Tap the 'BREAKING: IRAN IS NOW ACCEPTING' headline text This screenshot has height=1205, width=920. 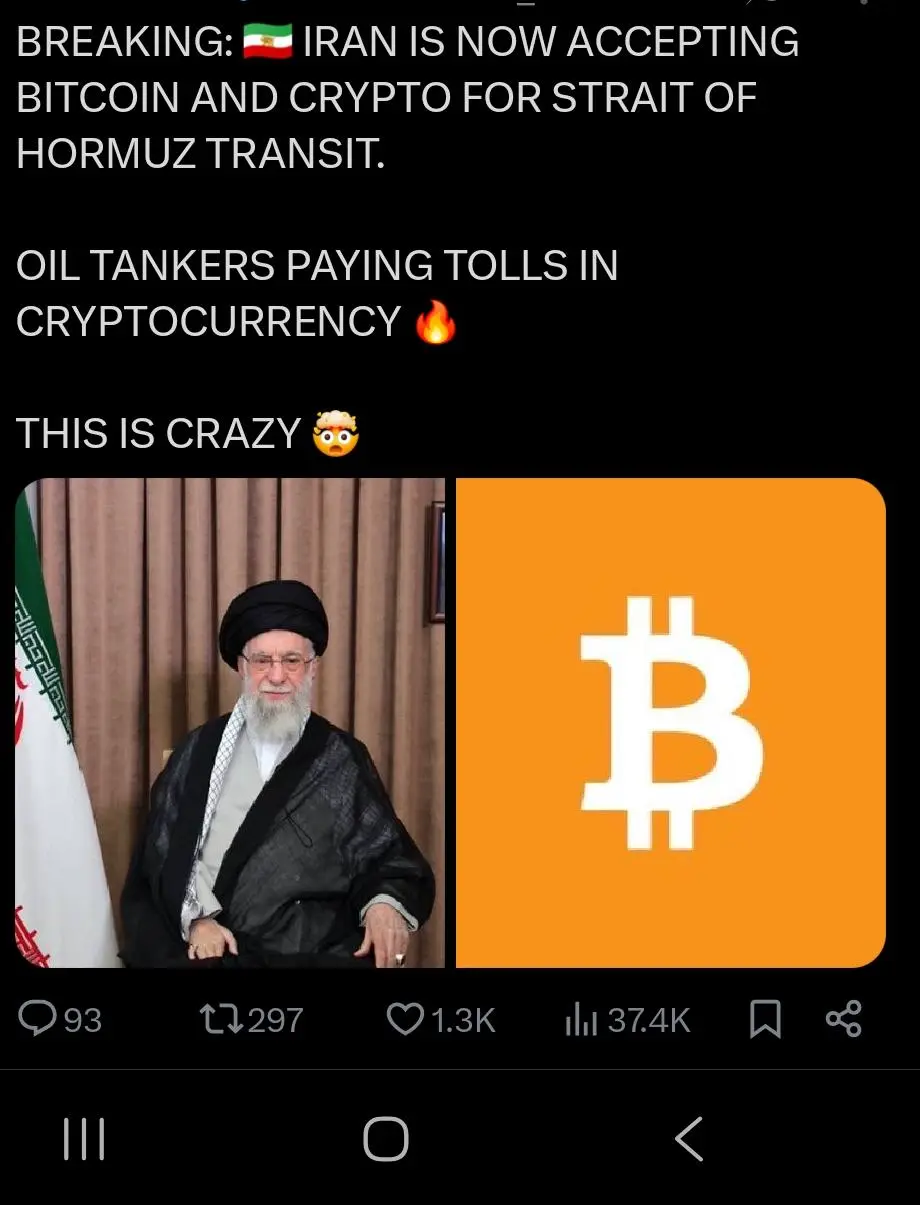point(408,42)
